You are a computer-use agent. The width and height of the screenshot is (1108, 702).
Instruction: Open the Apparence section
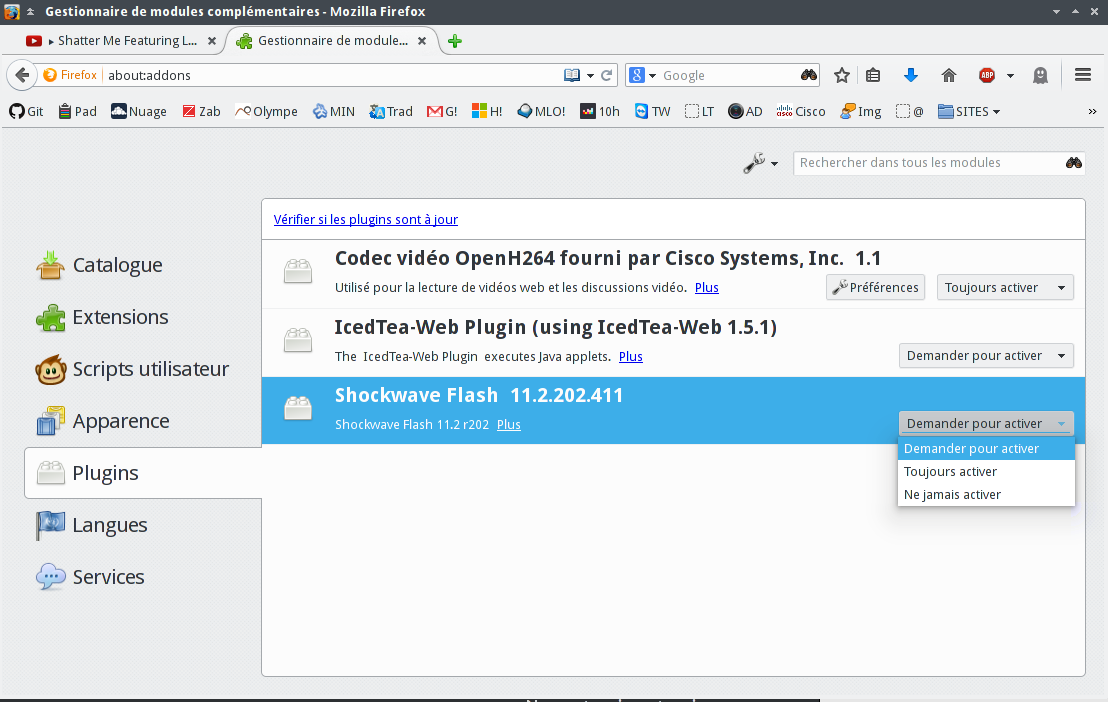tap(103, 421)
